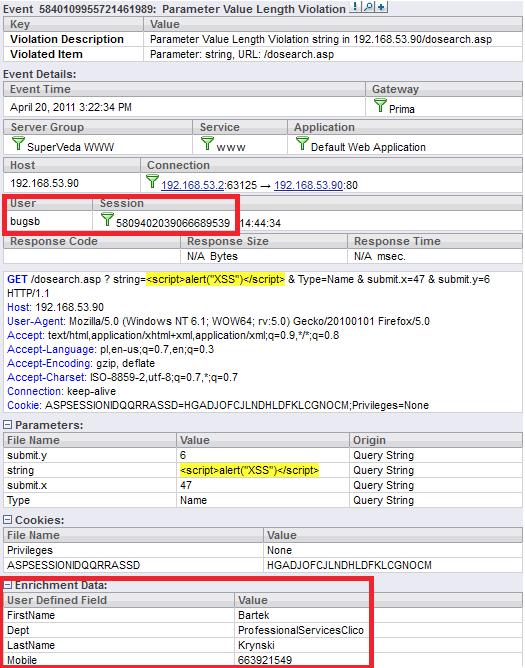Open destination IP link 192.168.53.90
This screenshot has height=668, width=525.
tap(309, 185)
